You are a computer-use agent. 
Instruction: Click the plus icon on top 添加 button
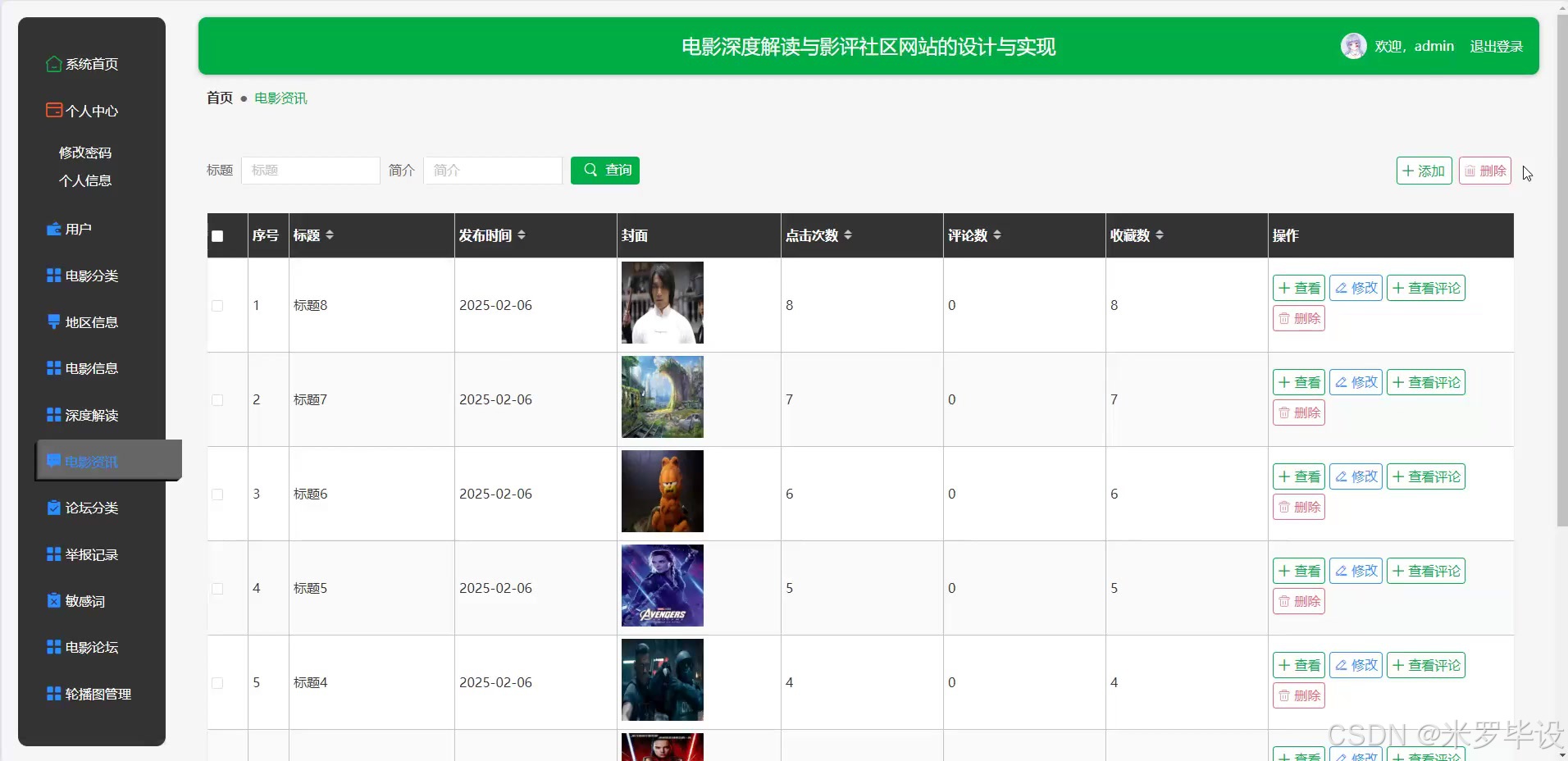pos(1408,171)
